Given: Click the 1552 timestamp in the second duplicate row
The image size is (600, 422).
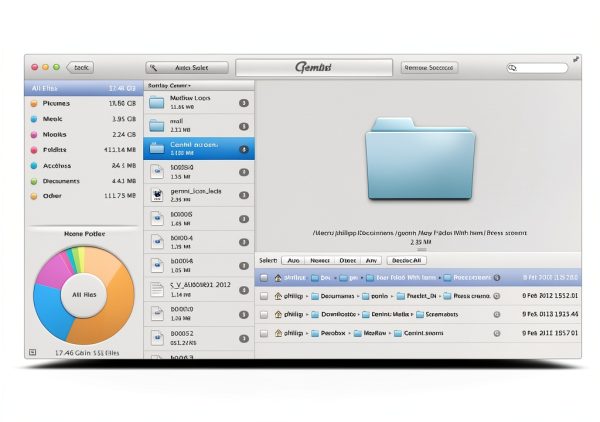Looking at the screenshot, I should click(x=550, y=296).
